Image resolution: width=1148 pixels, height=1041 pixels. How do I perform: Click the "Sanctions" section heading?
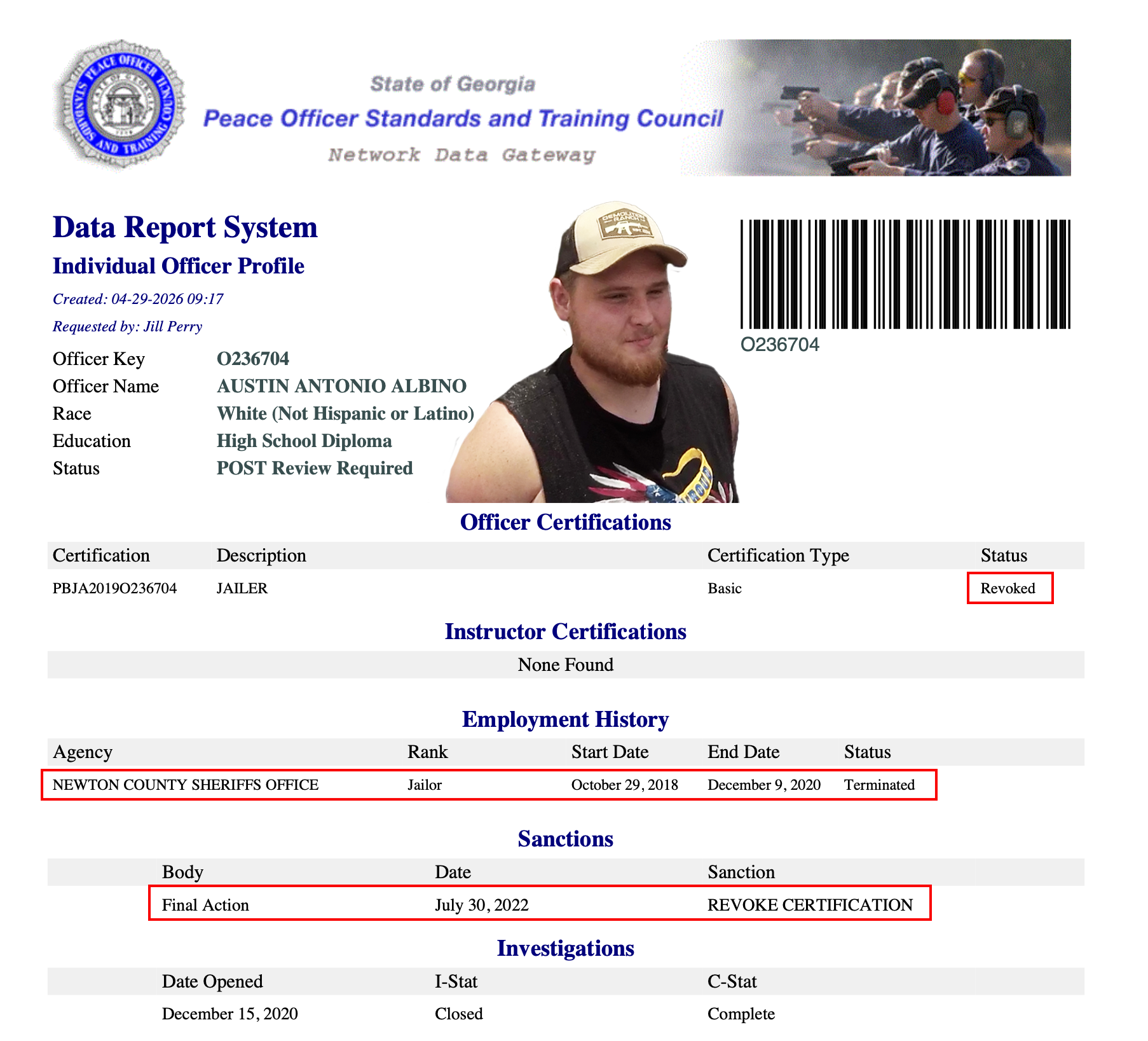[x=566, y=839]
